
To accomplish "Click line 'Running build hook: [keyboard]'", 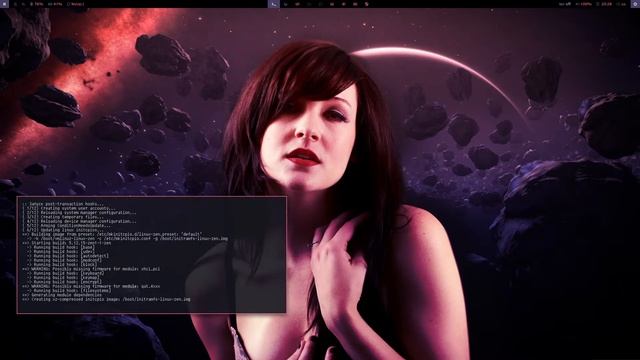I will coord(65,273).
